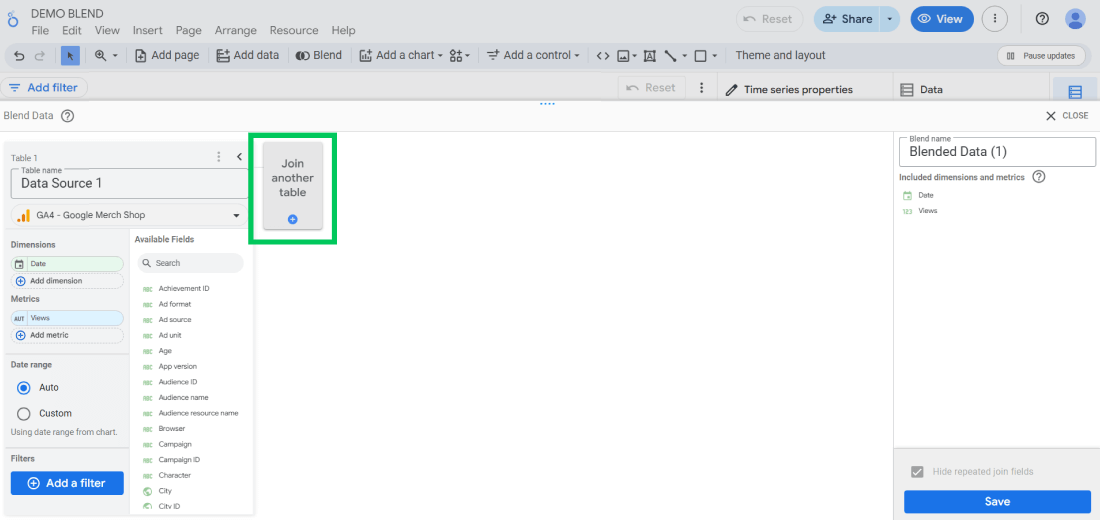Click the undo arrow in the toolbar
1100x520 pixels.
19,56
